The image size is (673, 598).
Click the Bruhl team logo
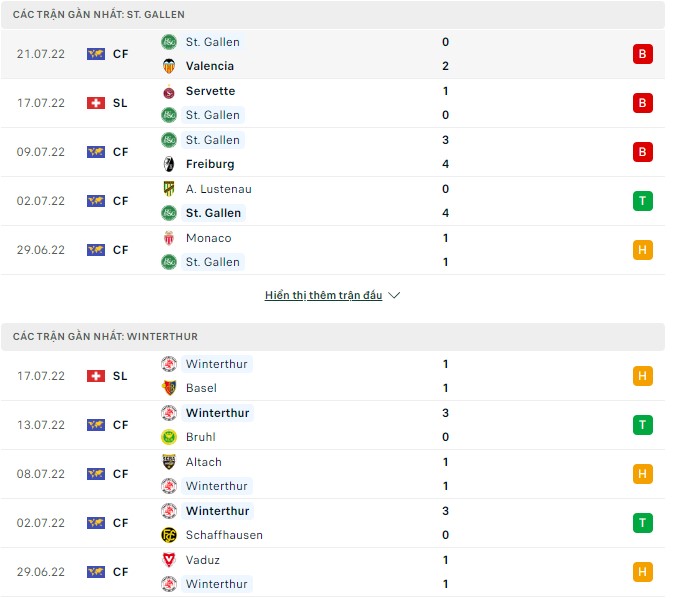click(169, 437)
